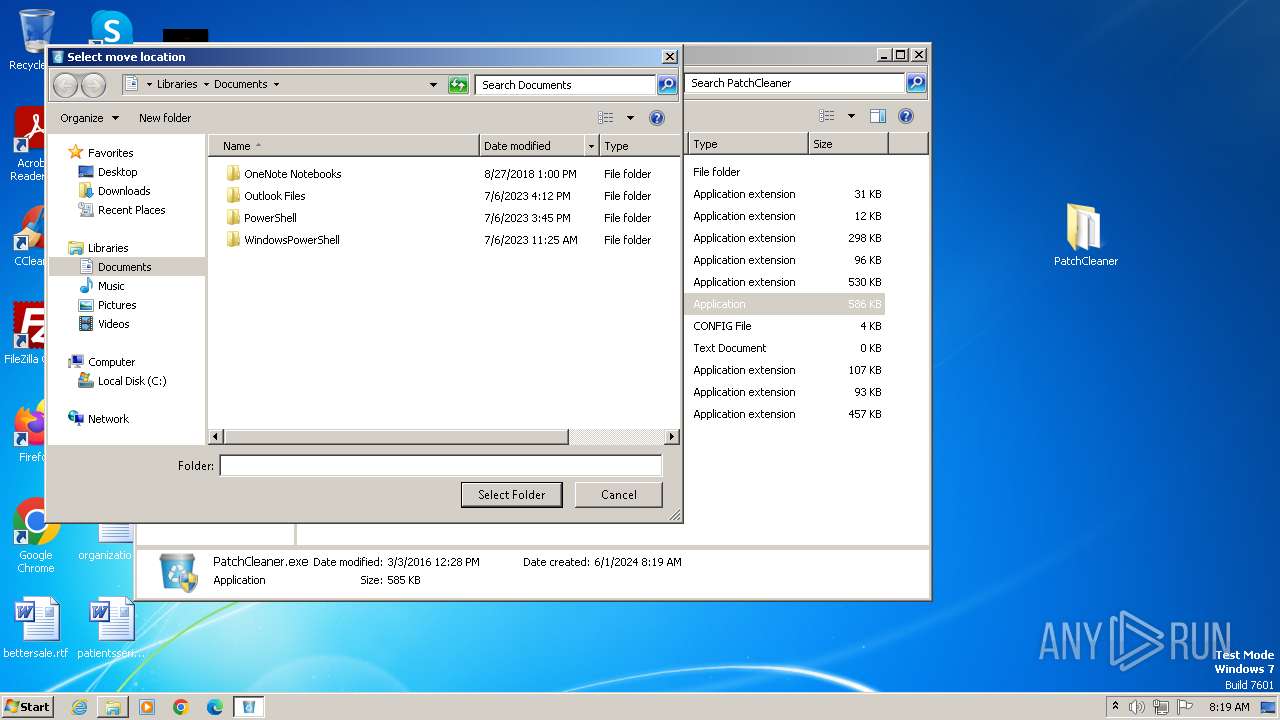Click the taskbar clock showing 8:19 AM

(x=1229, y=707)
